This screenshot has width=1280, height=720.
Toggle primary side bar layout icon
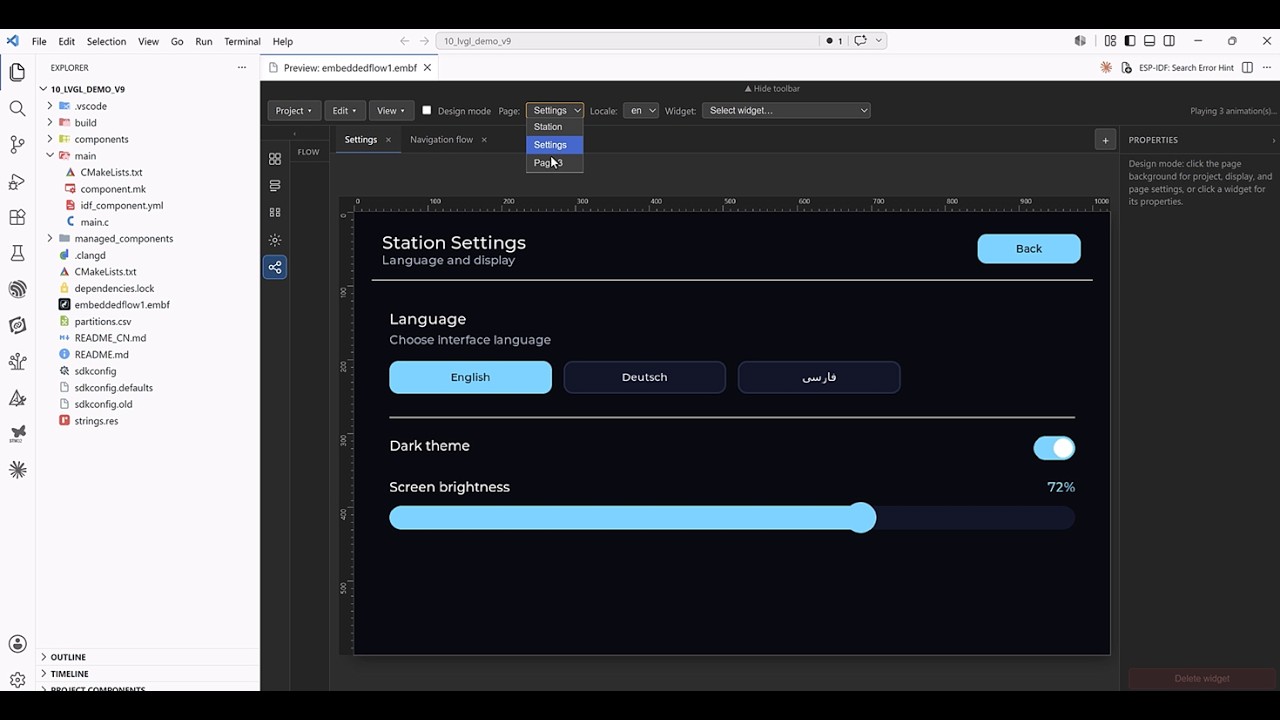(1130, 41)
